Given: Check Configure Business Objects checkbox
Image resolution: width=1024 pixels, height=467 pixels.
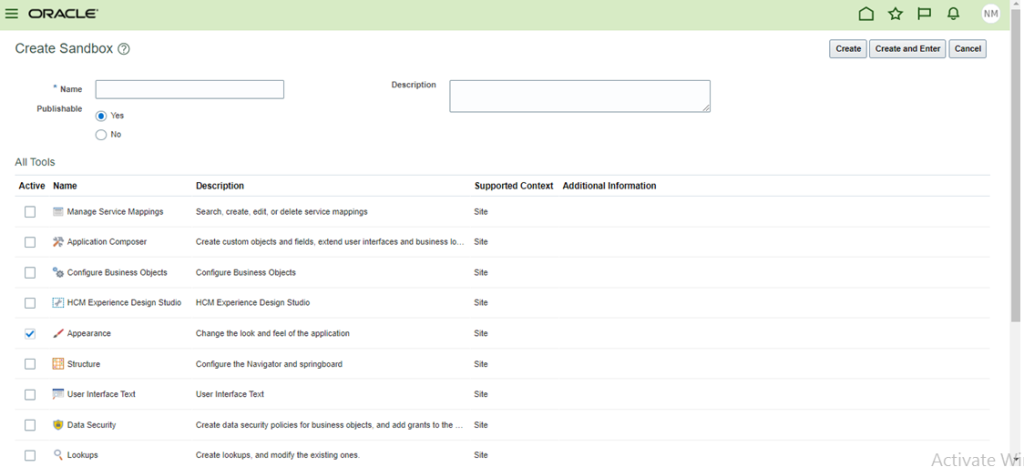Looking at the screenshot, I should pyautogui.click(x=30, y=272).
